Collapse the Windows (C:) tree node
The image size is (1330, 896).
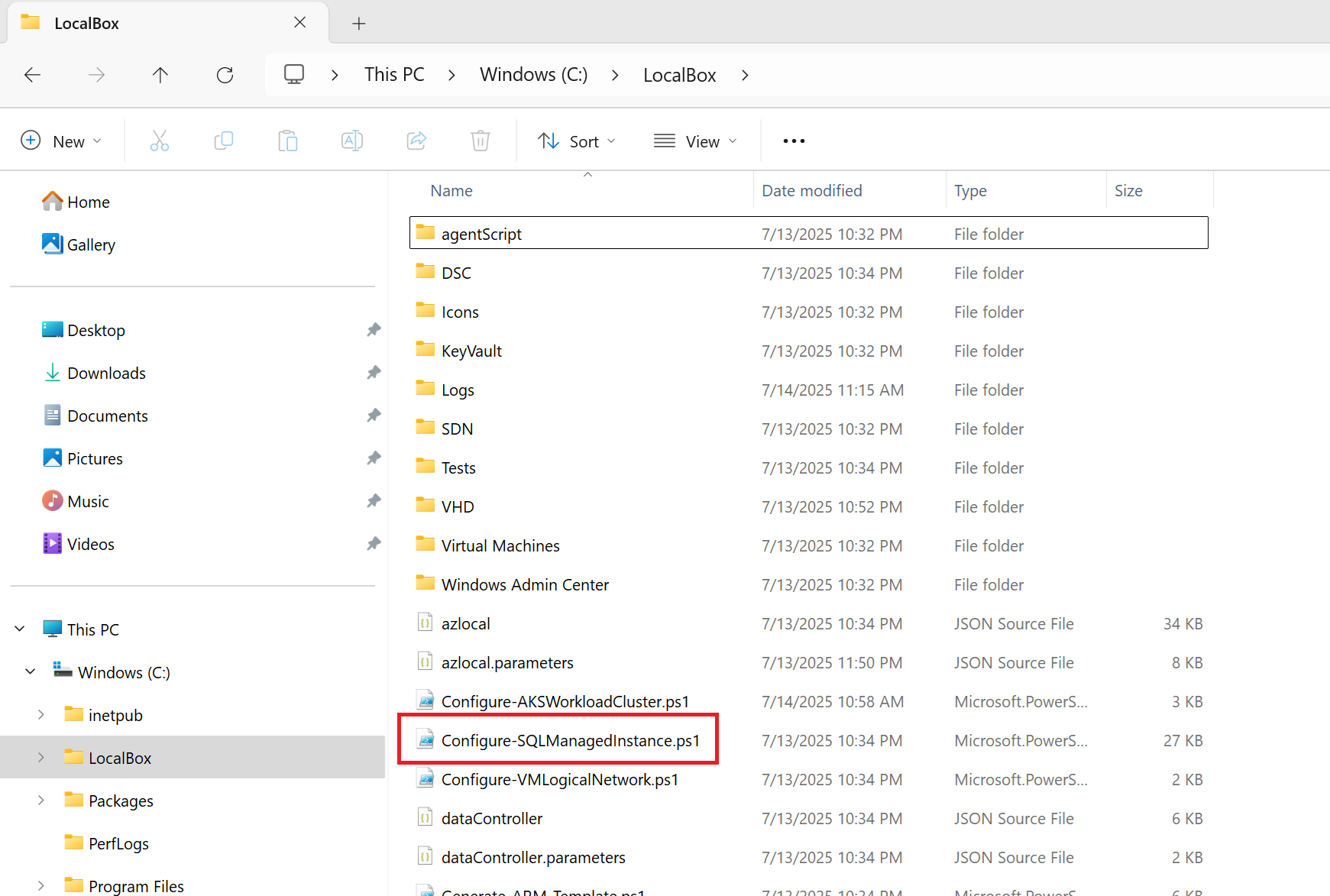pos(31,672)
